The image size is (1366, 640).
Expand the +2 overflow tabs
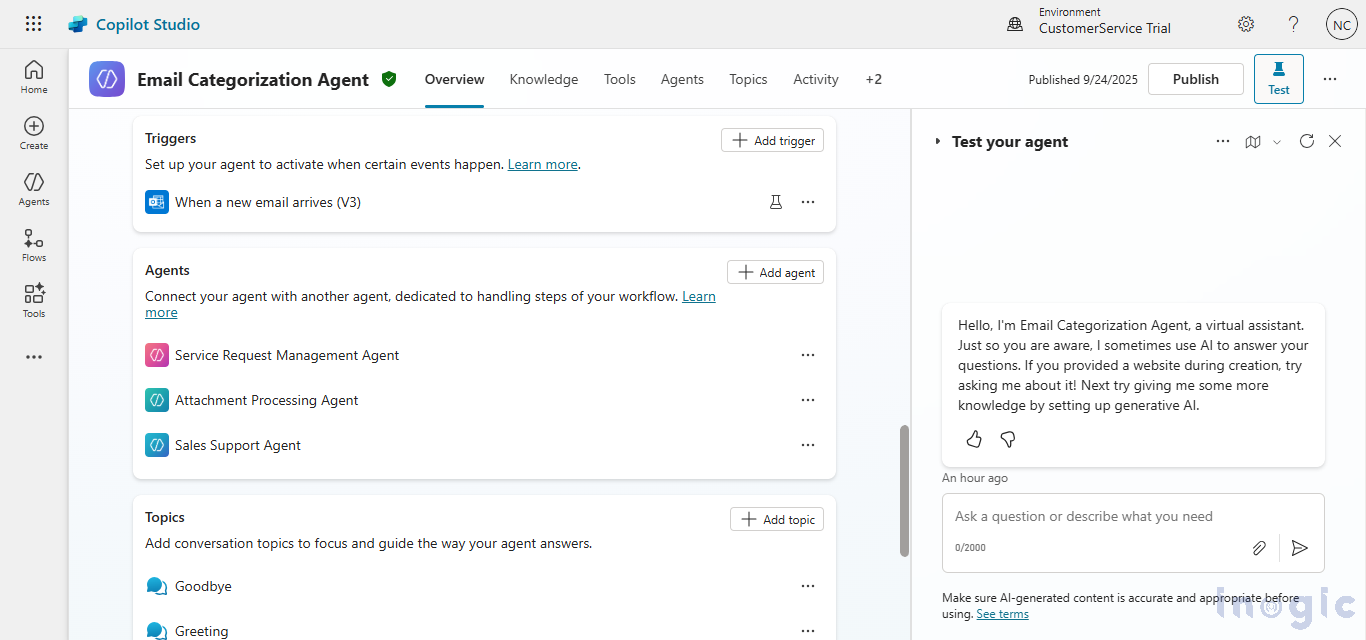pyautogui.click(x=873, y=79)
